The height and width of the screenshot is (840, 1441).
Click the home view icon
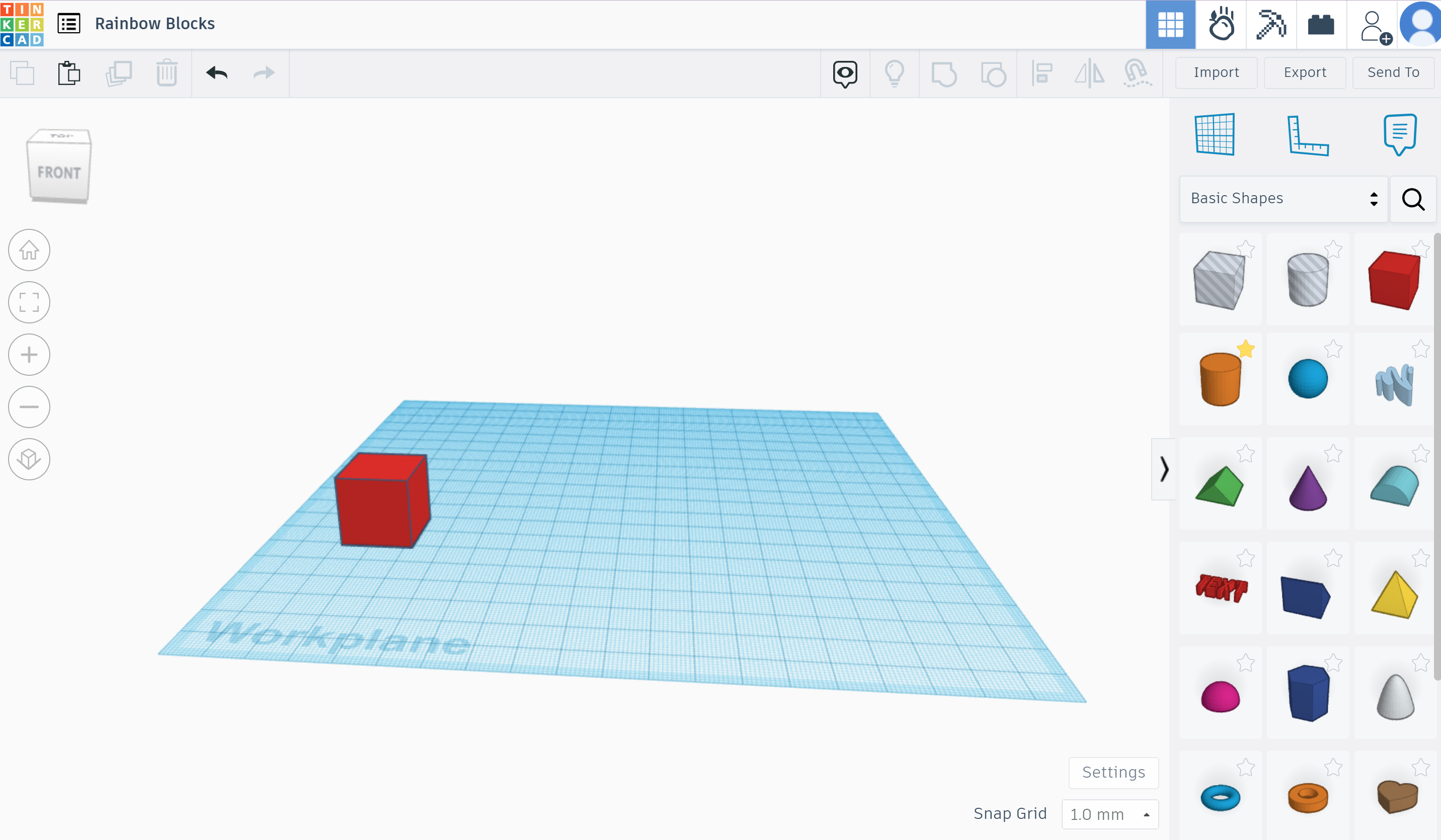pyautogui.click(x=29, y=250)
